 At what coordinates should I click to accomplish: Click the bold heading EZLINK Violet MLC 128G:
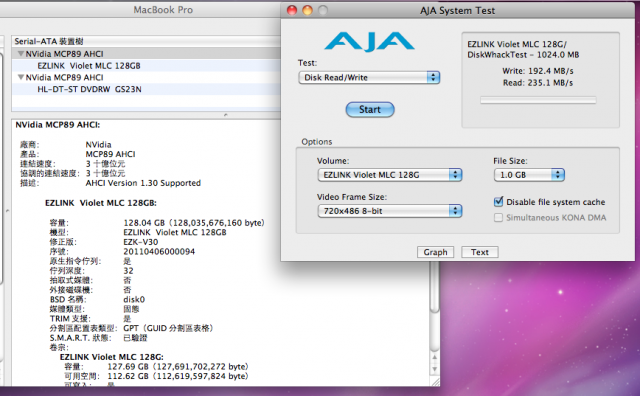point(111,357)
